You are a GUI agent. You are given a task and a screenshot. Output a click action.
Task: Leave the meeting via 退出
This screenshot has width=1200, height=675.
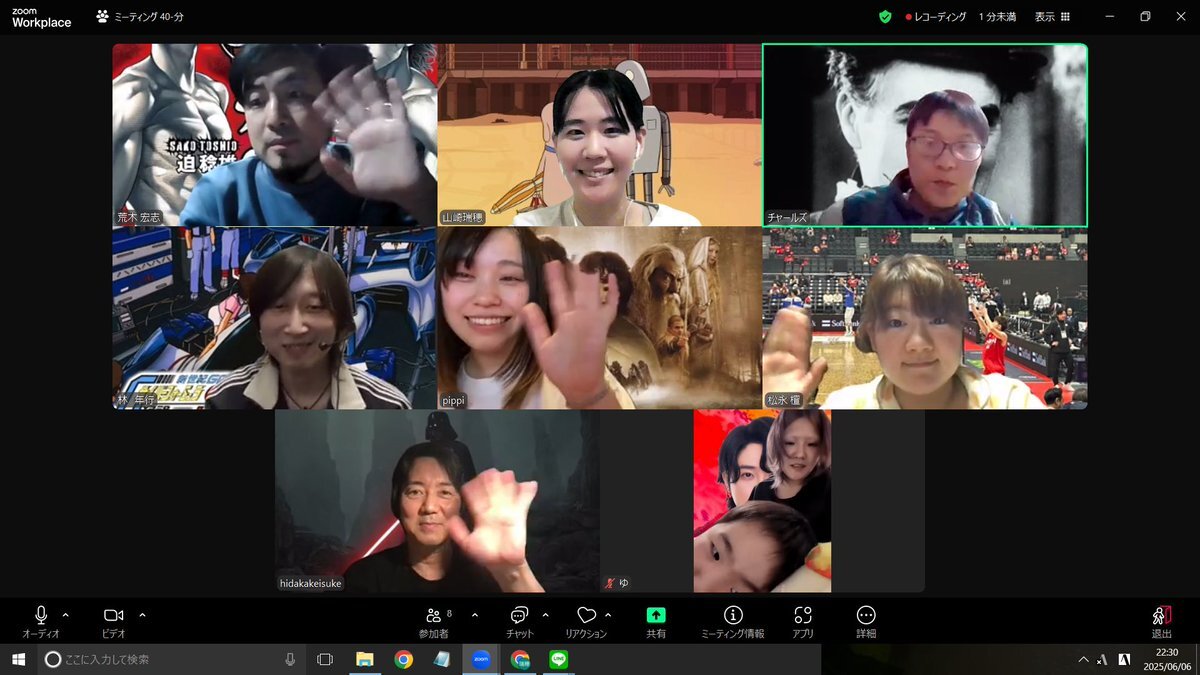pyautogui.click(x=1162, y=622)
